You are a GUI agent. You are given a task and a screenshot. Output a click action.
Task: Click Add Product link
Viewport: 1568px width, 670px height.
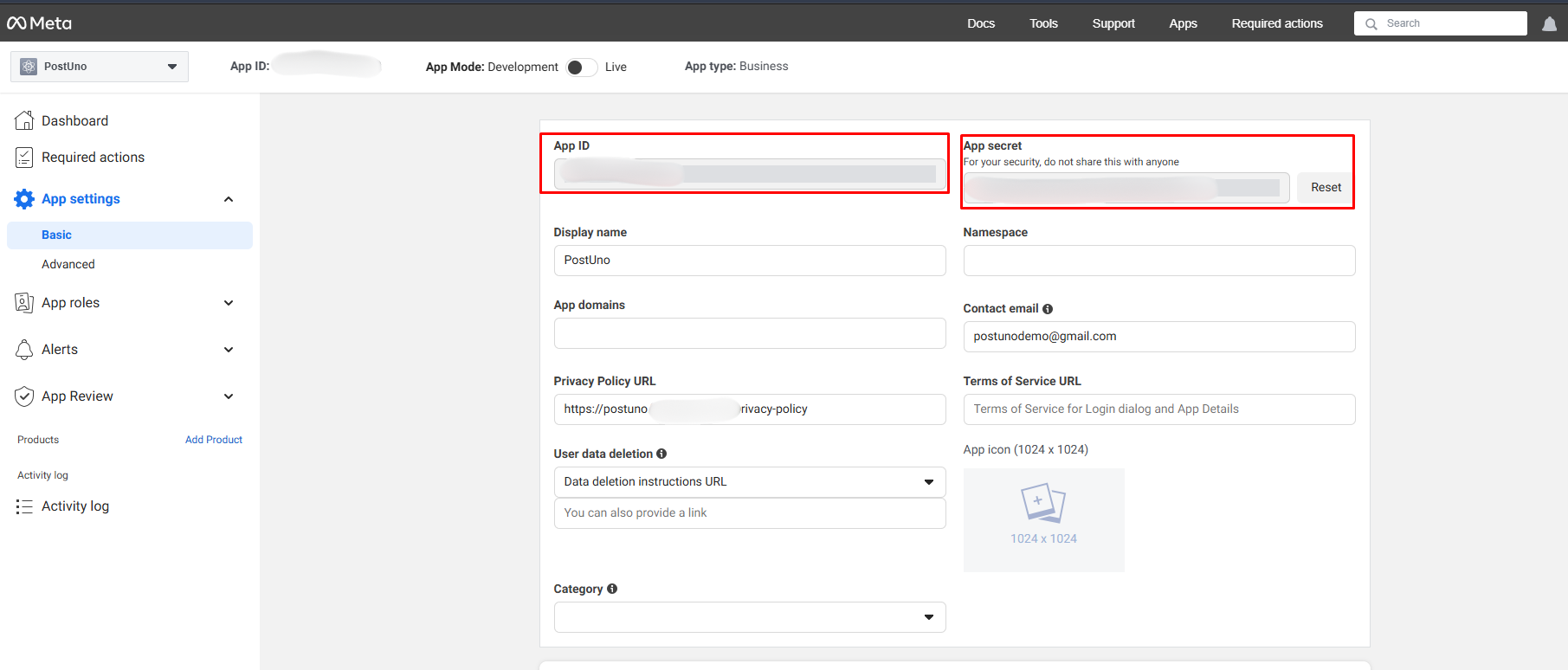(x=214, y=440)
